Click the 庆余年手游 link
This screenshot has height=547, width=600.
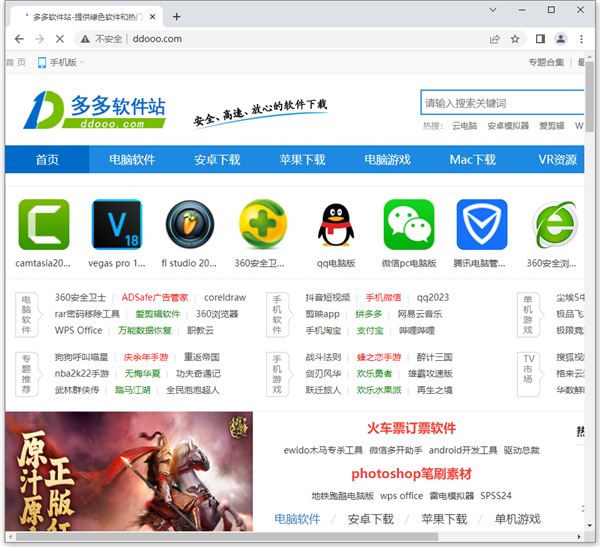point(146,357)
